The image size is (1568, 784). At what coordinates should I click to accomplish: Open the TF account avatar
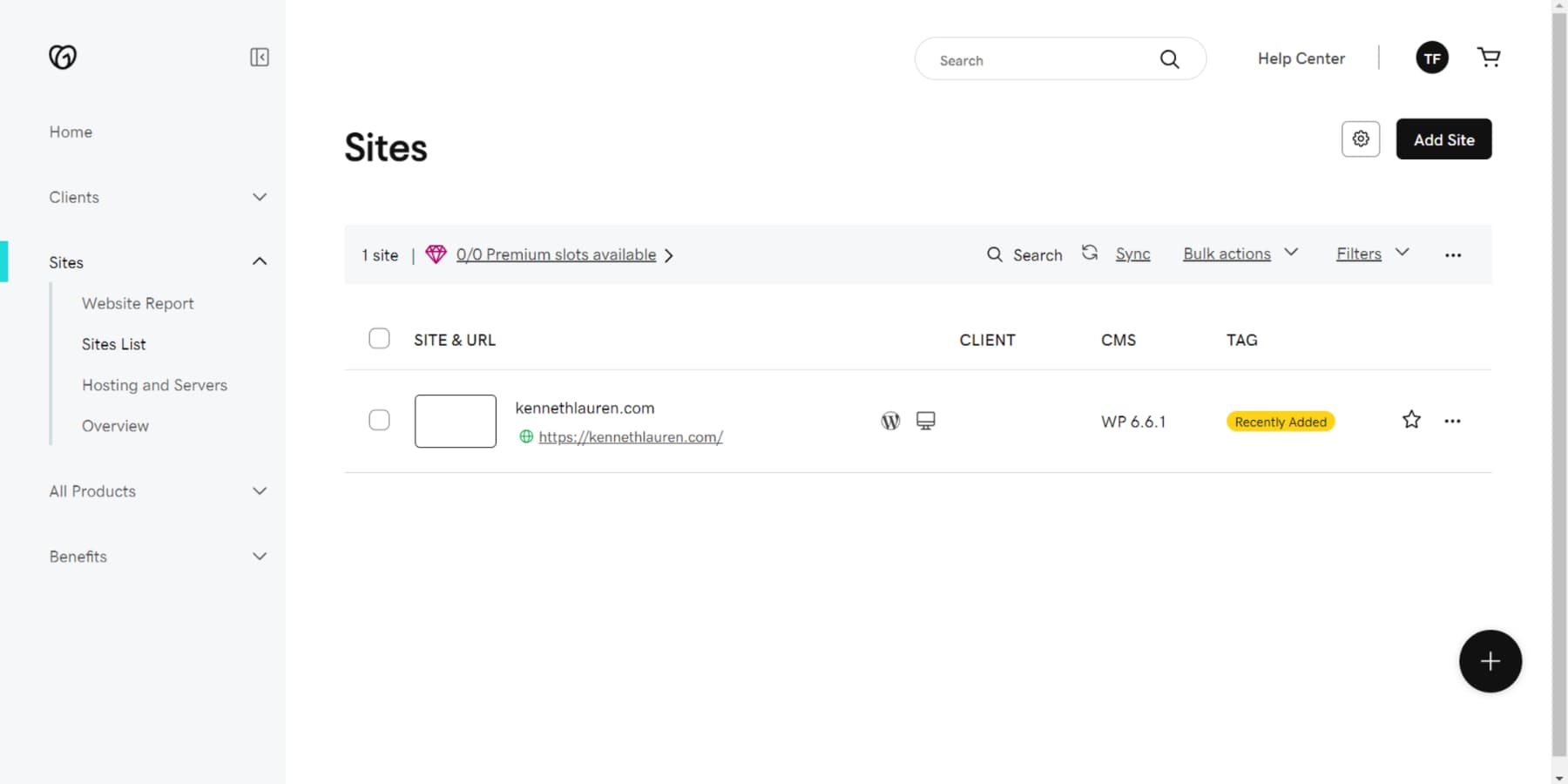[1432, 57]
